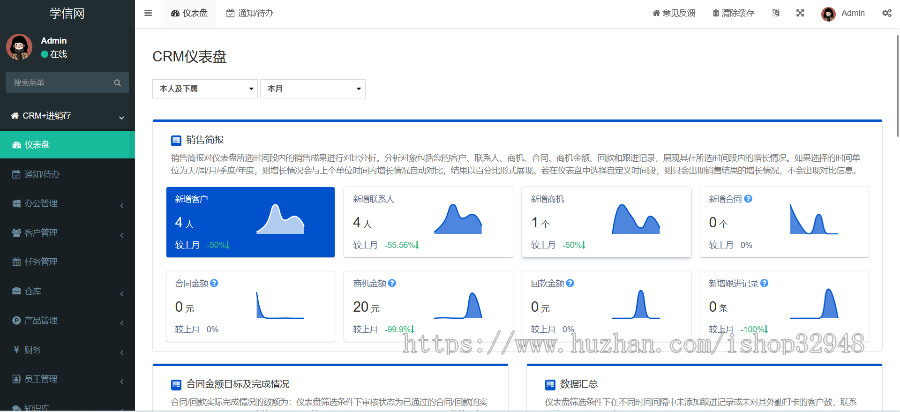Expand 产品管理 in the sidebar
The height and width of the screenshot is (412, 900).
click(x=67, y=320)
